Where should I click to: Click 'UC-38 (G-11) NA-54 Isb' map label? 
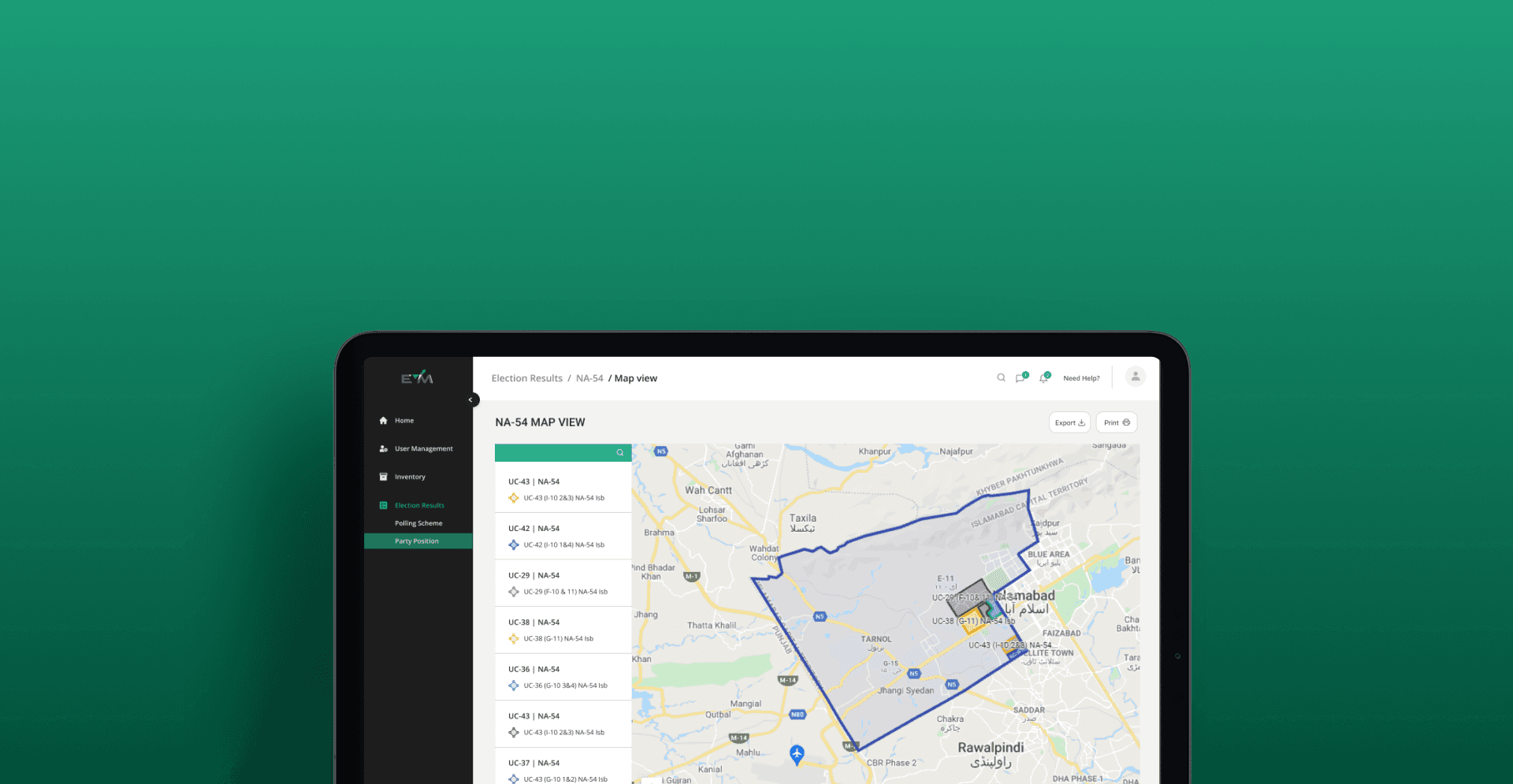tap(973, 622)
